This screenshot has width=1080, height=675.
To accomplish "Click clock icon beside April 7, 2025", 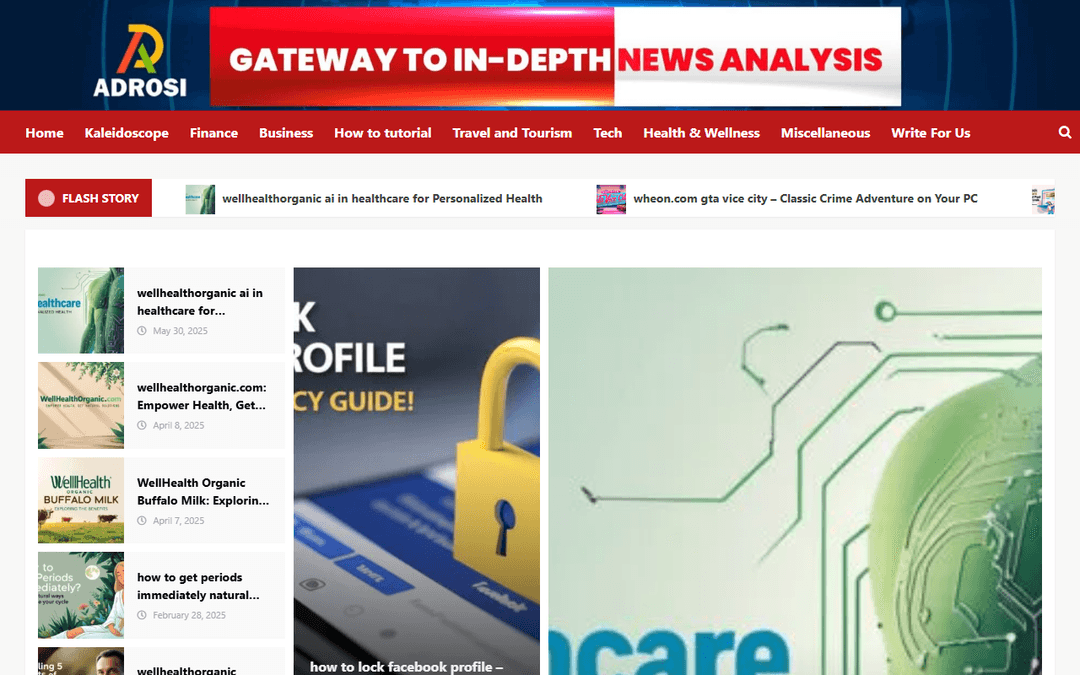I will pos(142,521).
